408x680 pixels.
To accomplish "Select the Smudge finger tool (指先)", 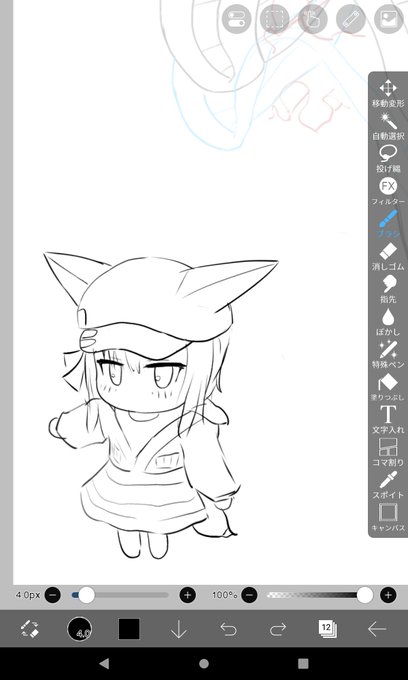I will 388,289.
